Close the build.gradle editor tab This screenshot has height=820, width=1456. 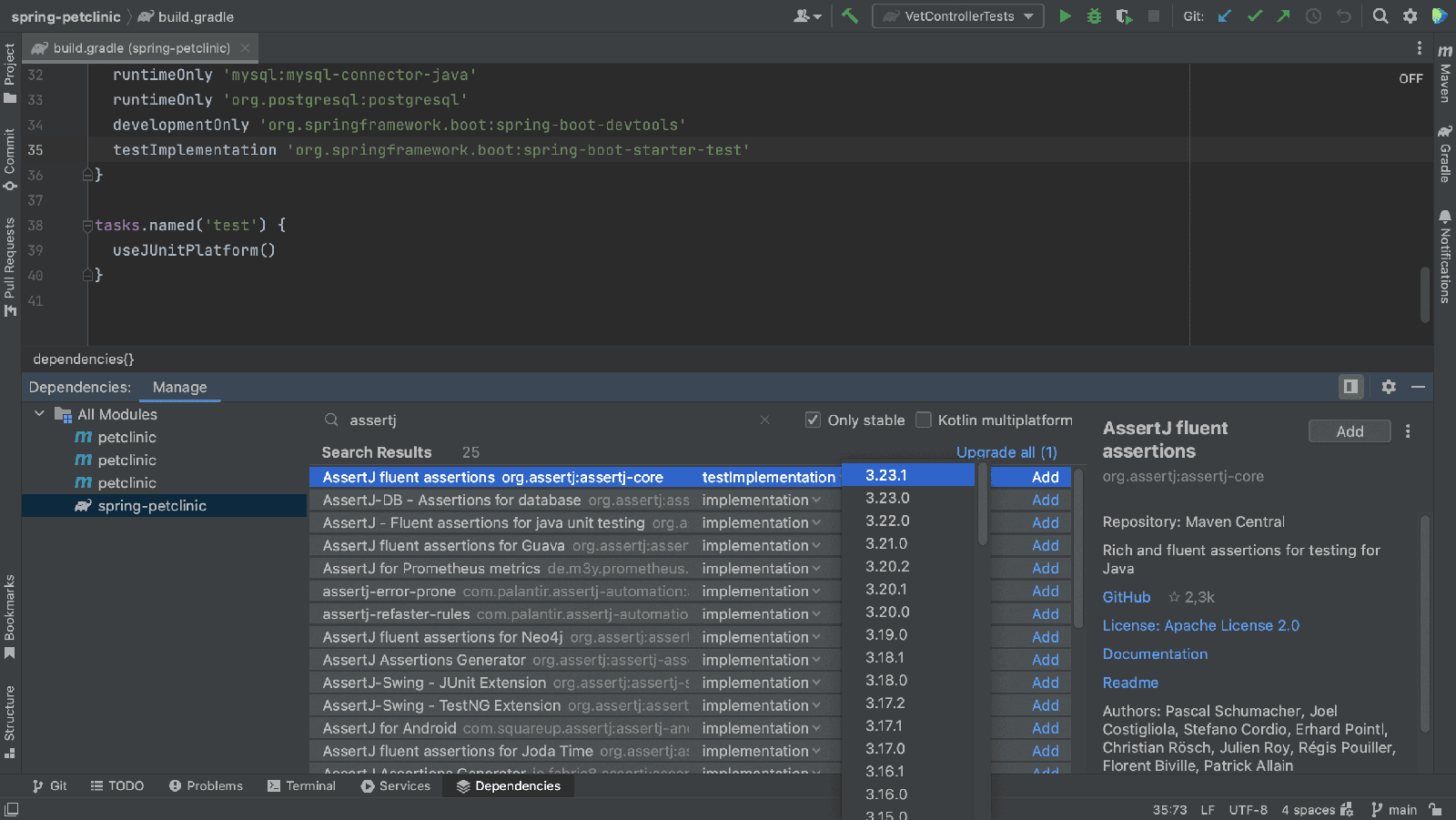tap(245, 48)
